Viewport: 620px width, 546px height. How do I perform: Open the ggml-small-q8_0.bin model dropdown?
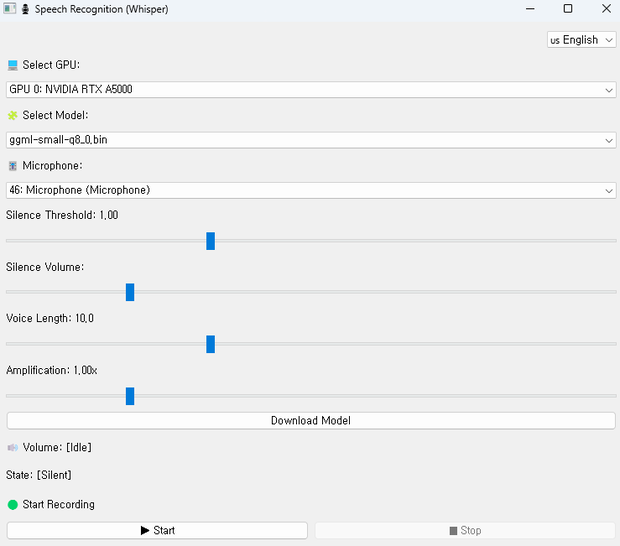pos(311,140)
